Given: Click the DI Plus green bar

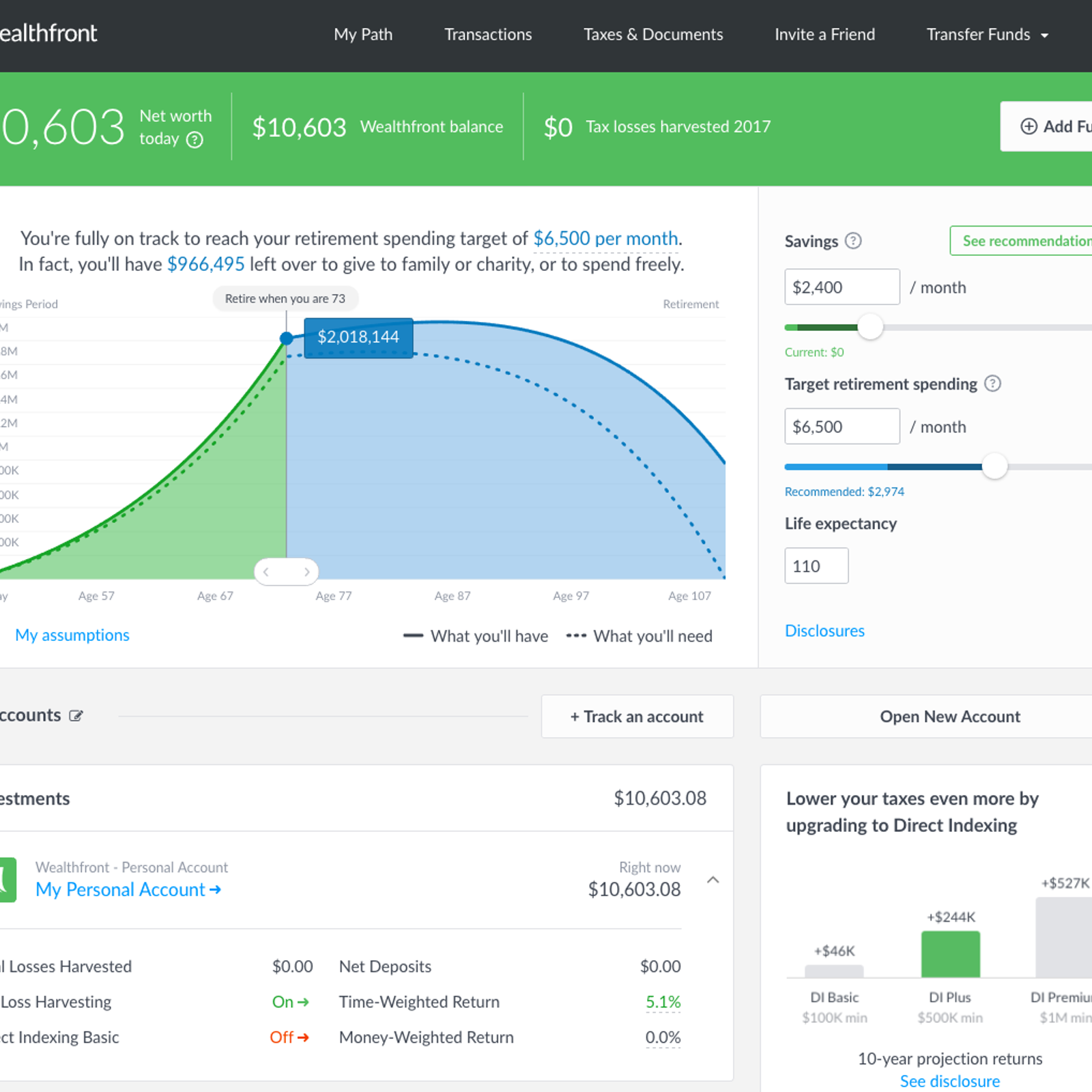Looking at the screenshot, I should pos(950,954).
